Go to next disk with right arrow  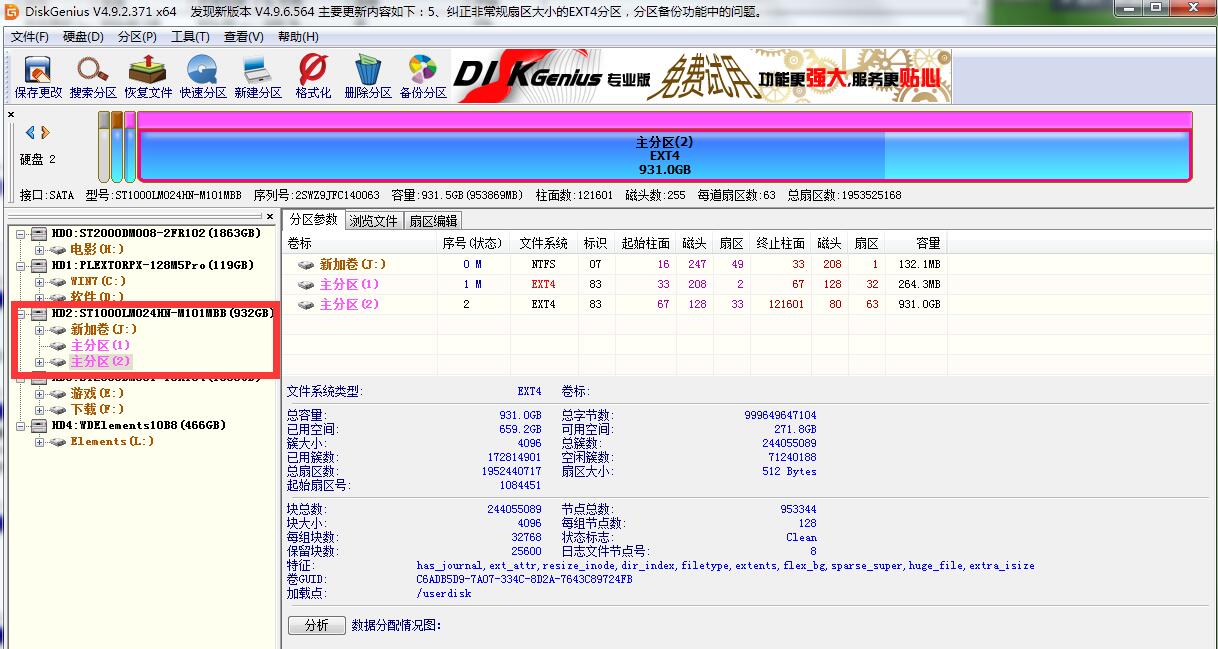45,132
